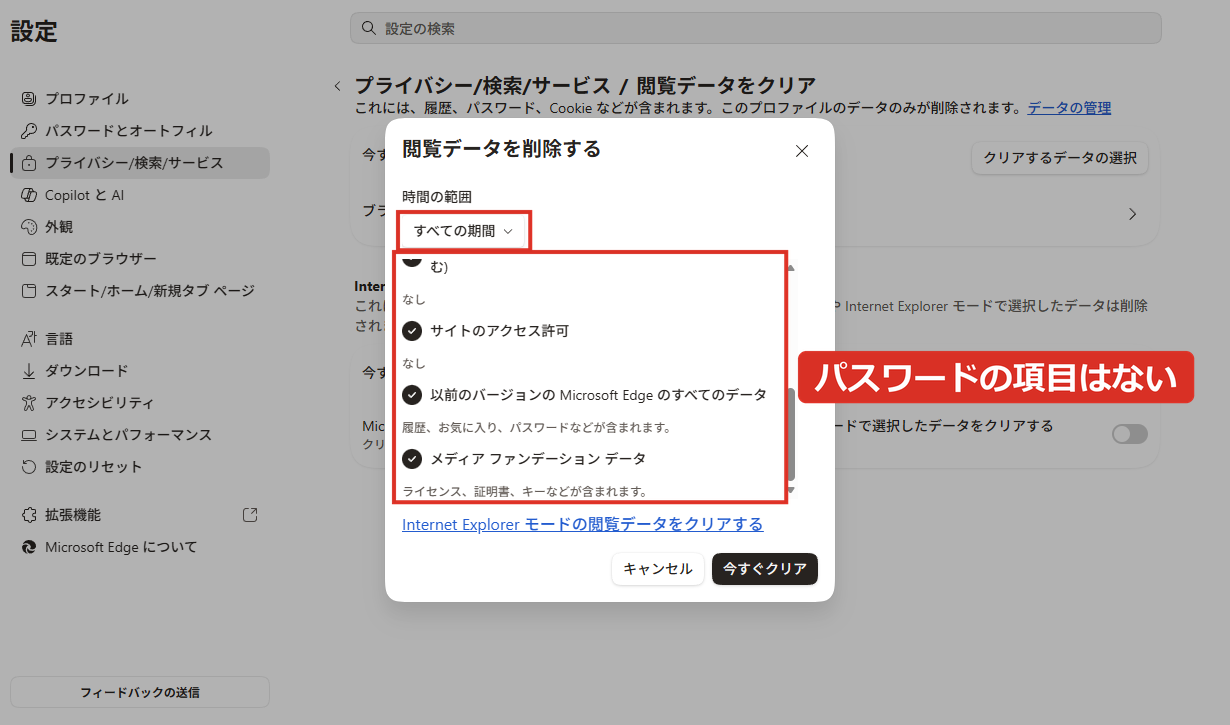Toggle the partially visible top checkbox
The width and height of the screenshot is (1230, 725).
412,260
